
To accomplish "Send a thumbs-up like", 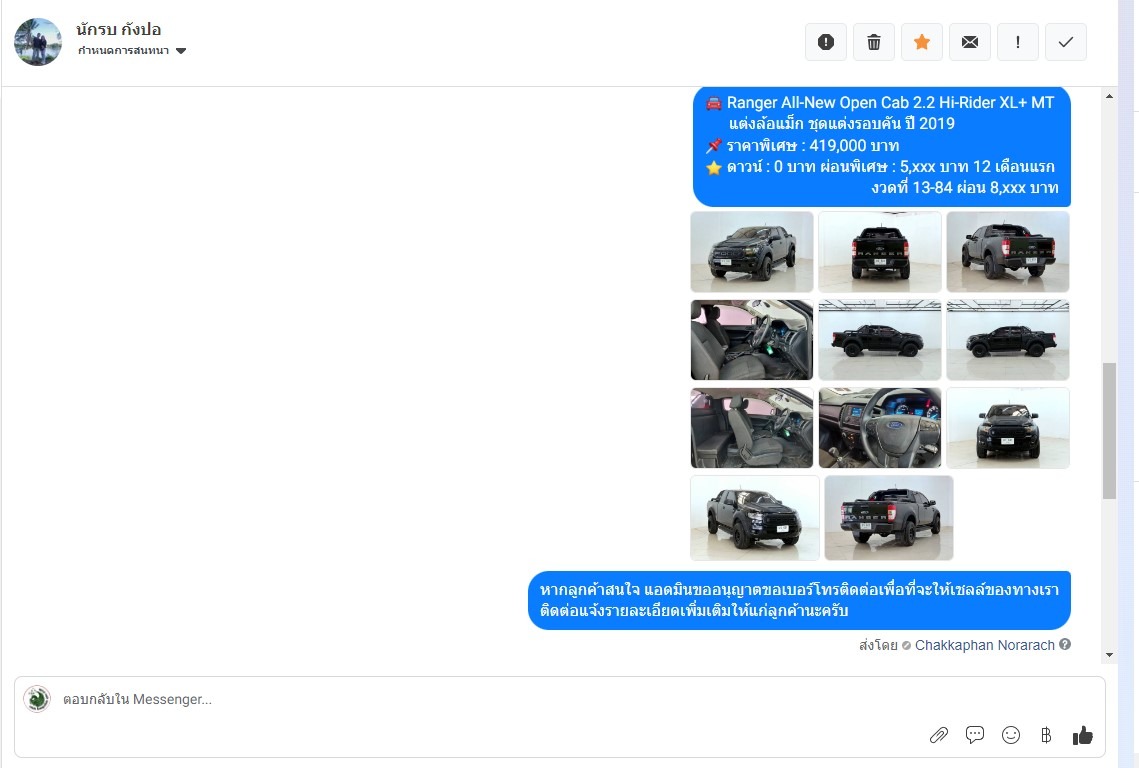I will click(1082, 735).
